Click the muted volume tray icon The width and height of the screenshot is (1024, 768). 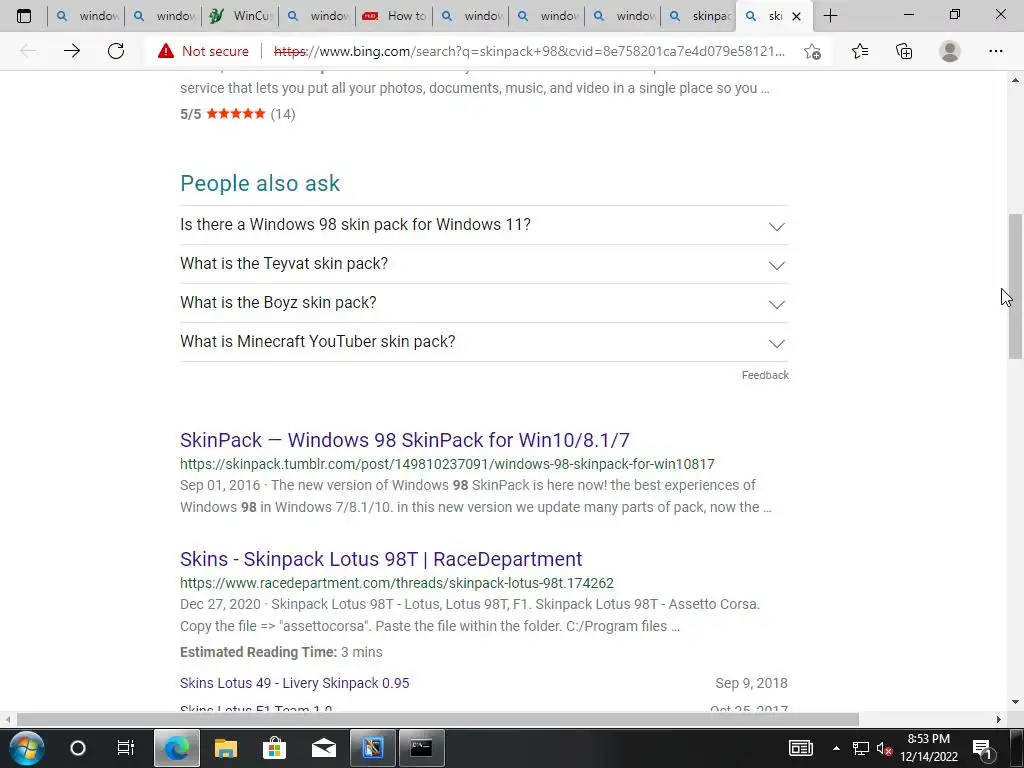click(884, 748)
